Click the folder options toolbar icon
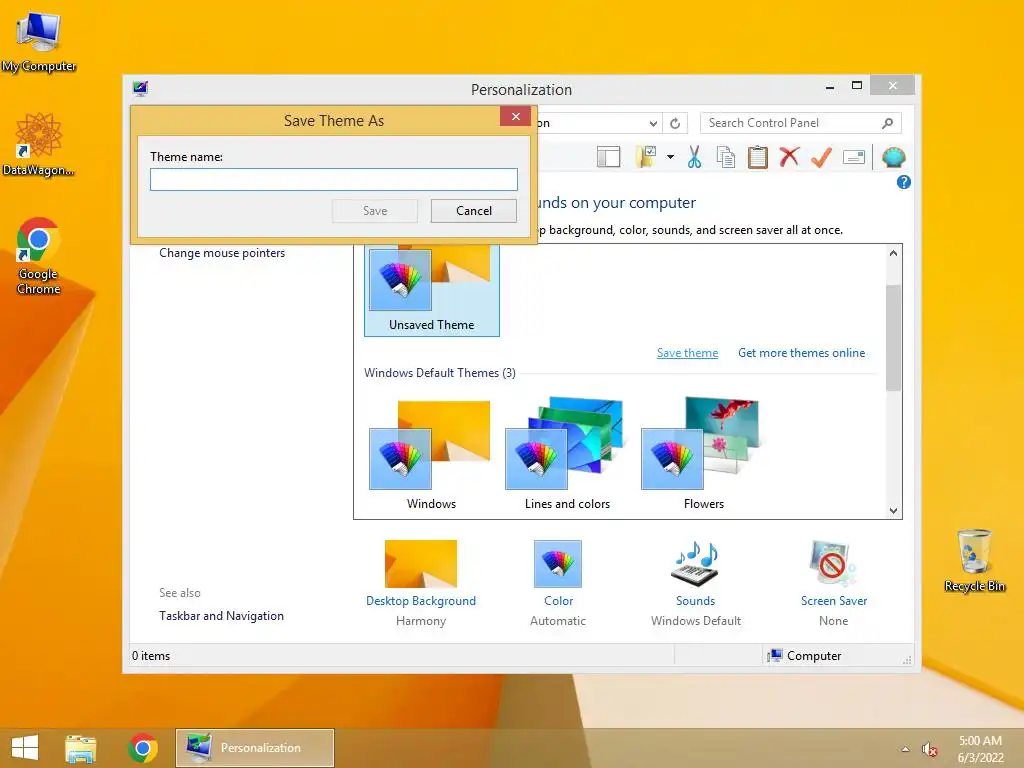Screen dimensions: 1024x768 pos(646,157)
